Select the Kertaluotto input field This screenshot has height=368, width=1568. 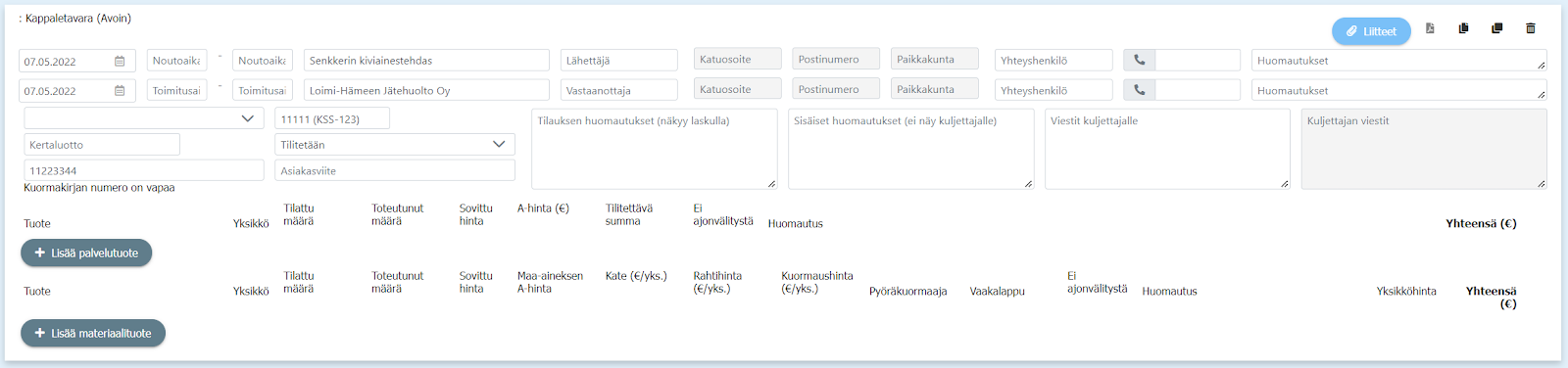pyautogui.click(x=102, y=145)
